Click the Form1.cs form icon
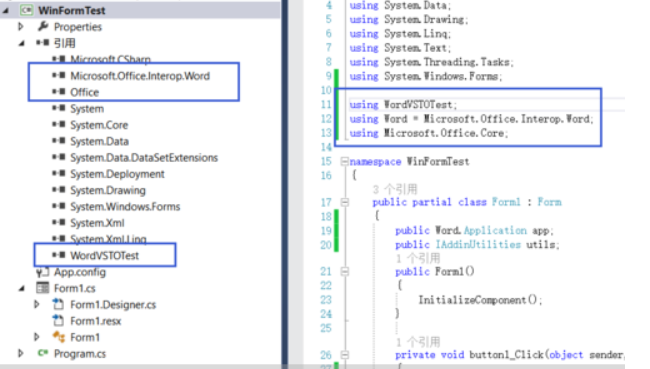Image resolution: width=650 pixels, height=369 pixels. [43, 288]
